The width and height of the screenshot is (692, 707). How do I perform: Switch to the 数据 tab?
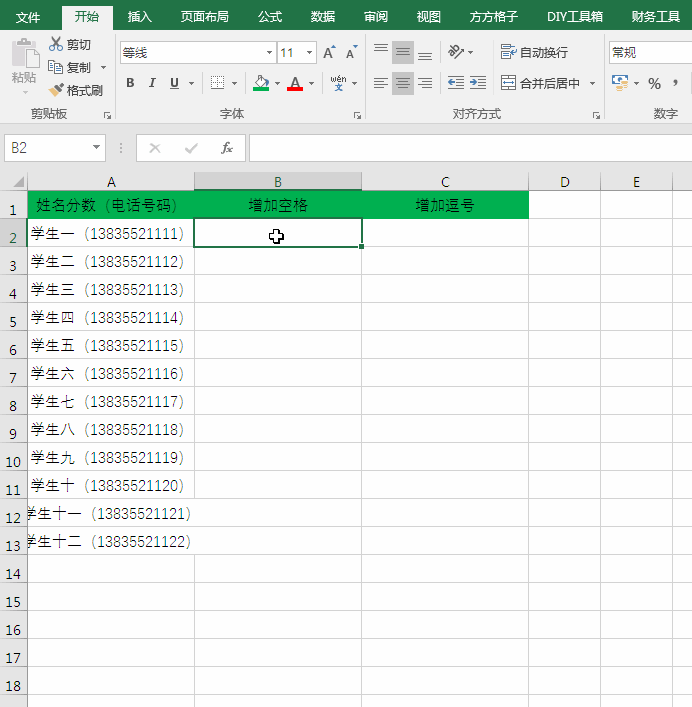[323, 17]
